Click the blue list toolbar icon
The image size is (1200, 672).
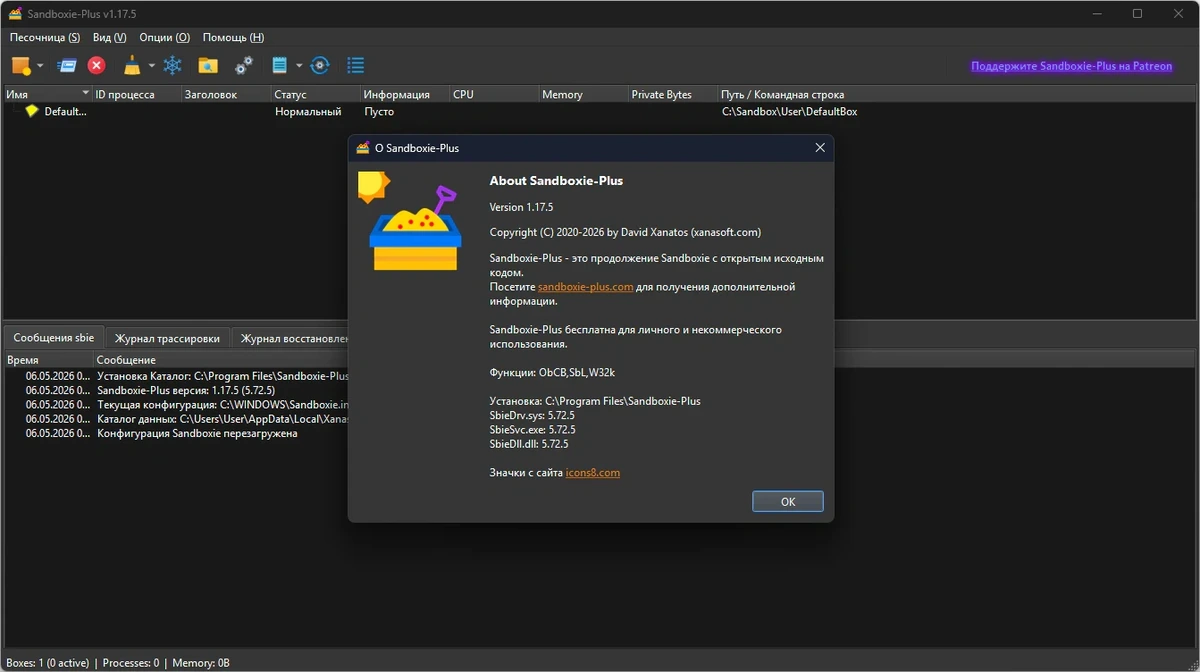[355, 66]
